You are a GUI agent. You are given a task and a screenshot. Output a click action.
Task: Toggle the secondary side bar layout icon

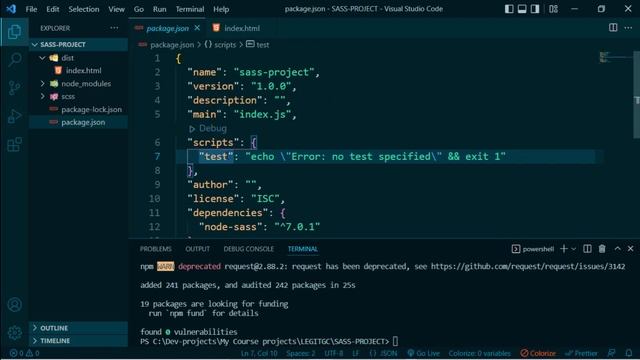tap(535, 9)
